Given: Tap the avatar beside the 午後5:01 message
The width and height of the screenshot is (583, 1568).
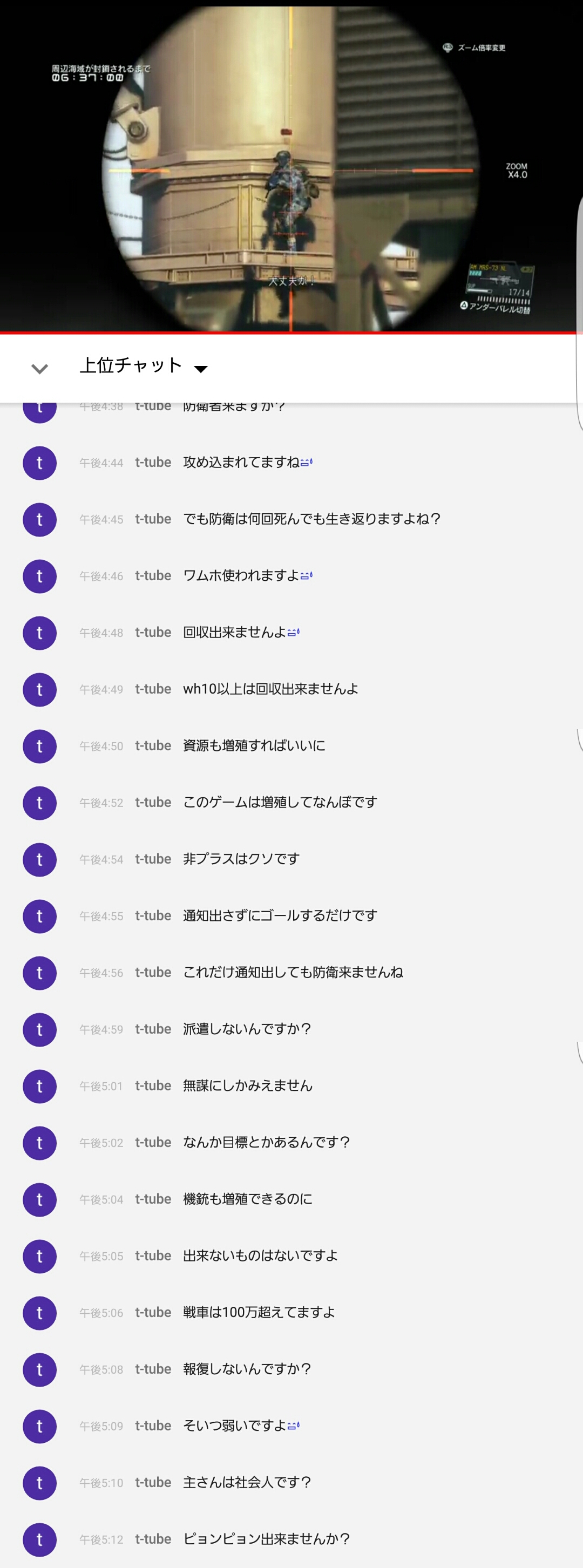Looking at the screenshot, I should [39, 1086].
